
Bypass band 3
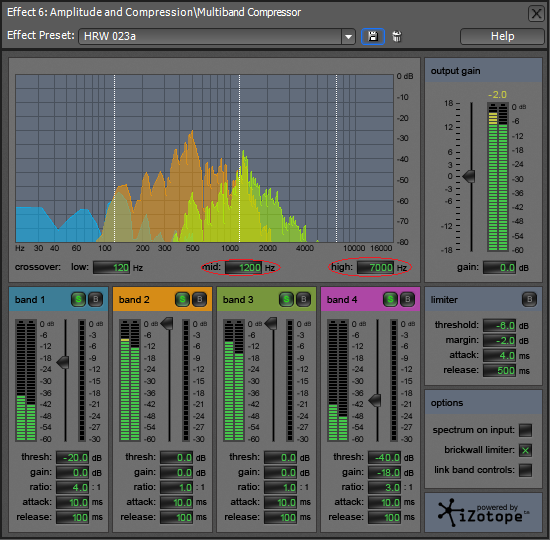(x=303, y=299)
